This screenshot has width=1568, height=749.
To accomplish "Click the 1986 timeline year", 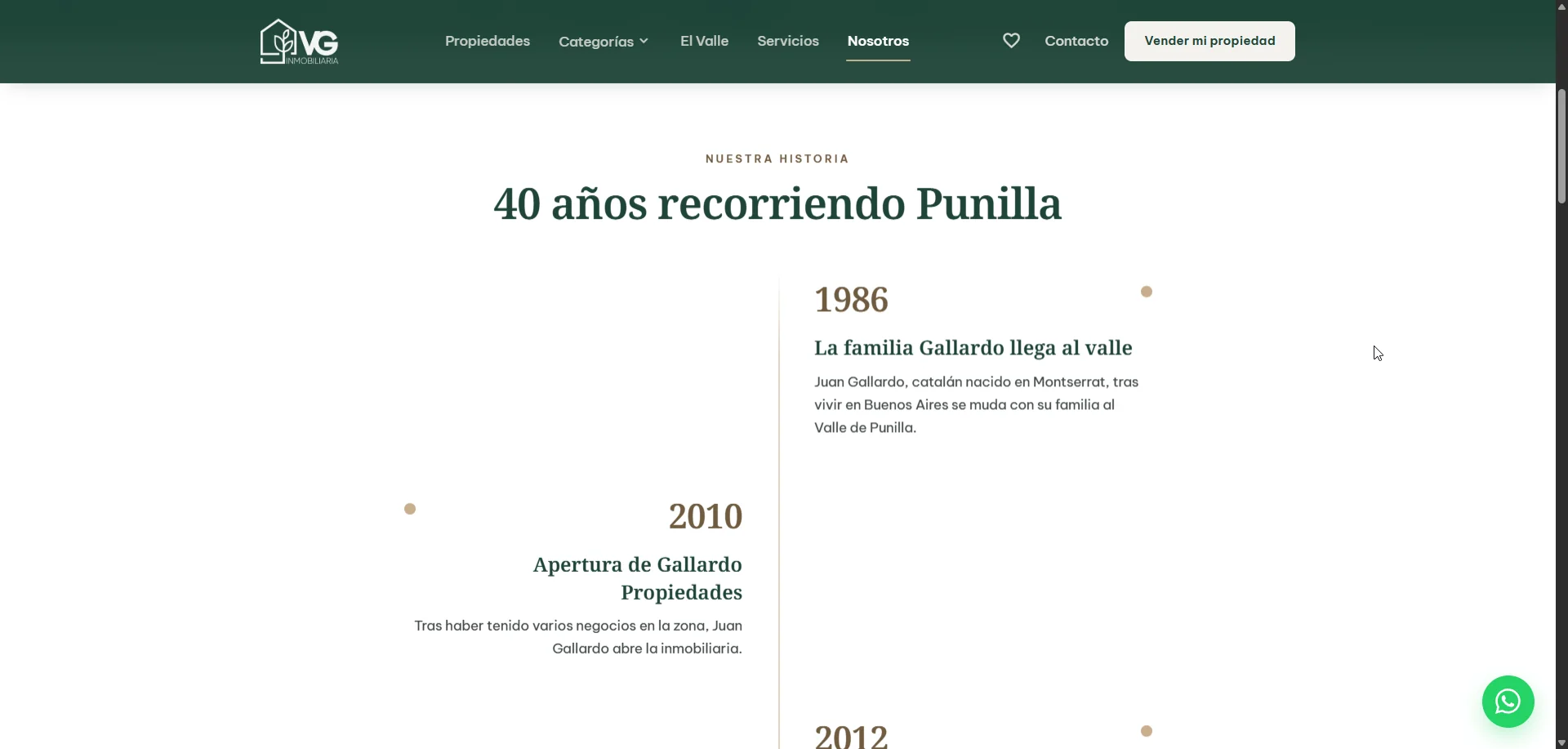I will (851, 300).
